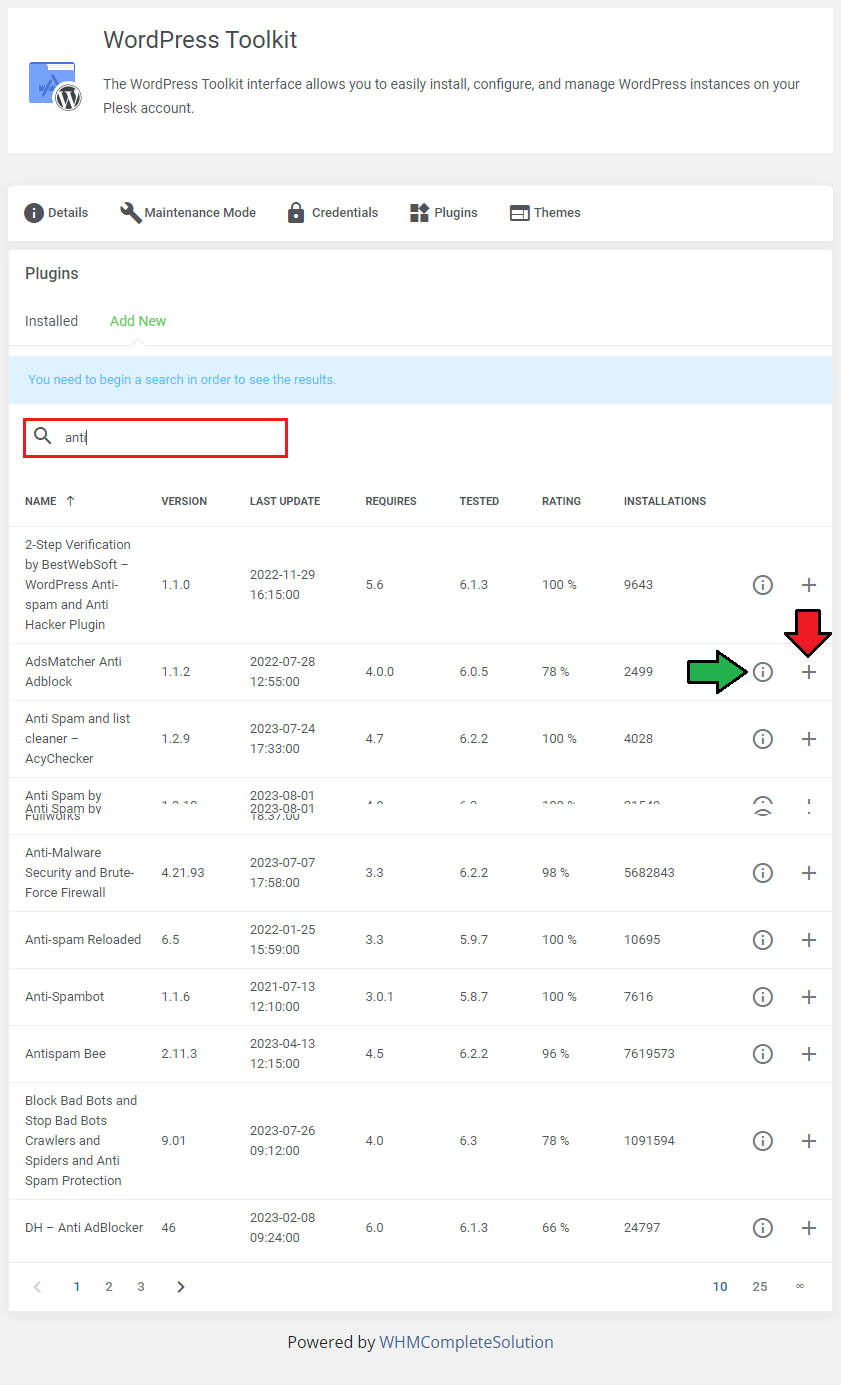View info for DH – Anti AdBlocker
This screenshot has height=1385, width=841.
coord(763,1228)
